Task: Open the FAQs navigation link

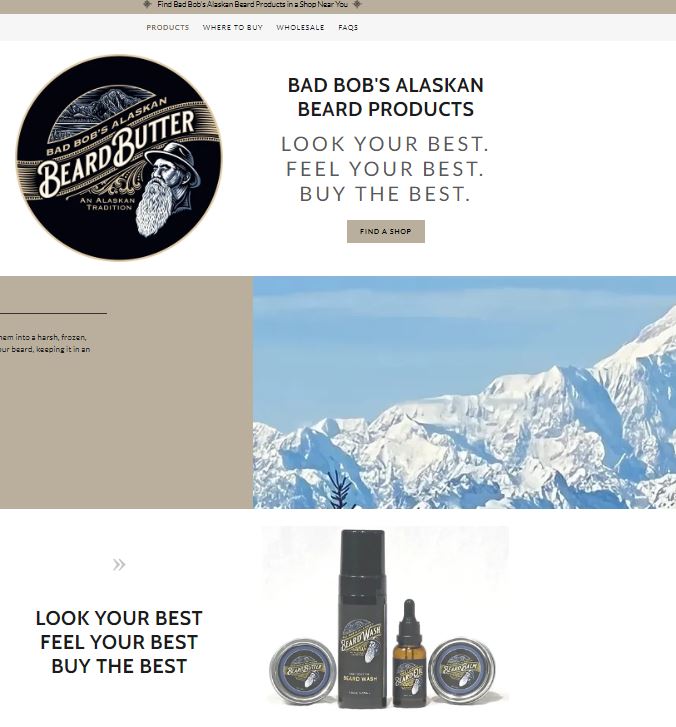Action: point(348,27)
